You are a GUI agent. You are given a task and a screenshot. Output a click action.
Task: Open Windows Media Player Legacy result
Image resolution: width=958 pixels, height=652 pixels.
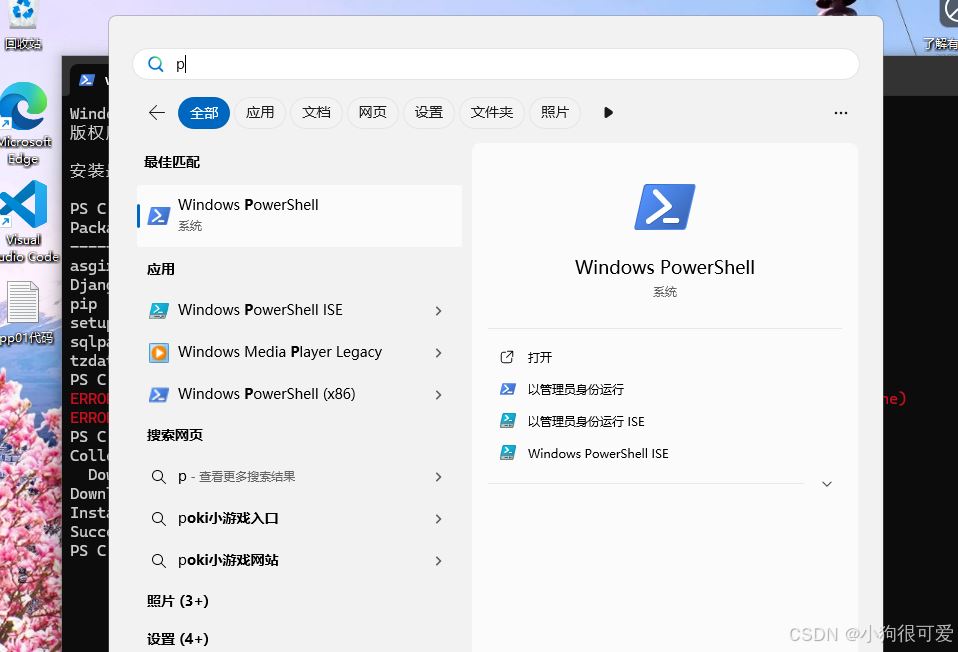(x=299, y=353)
